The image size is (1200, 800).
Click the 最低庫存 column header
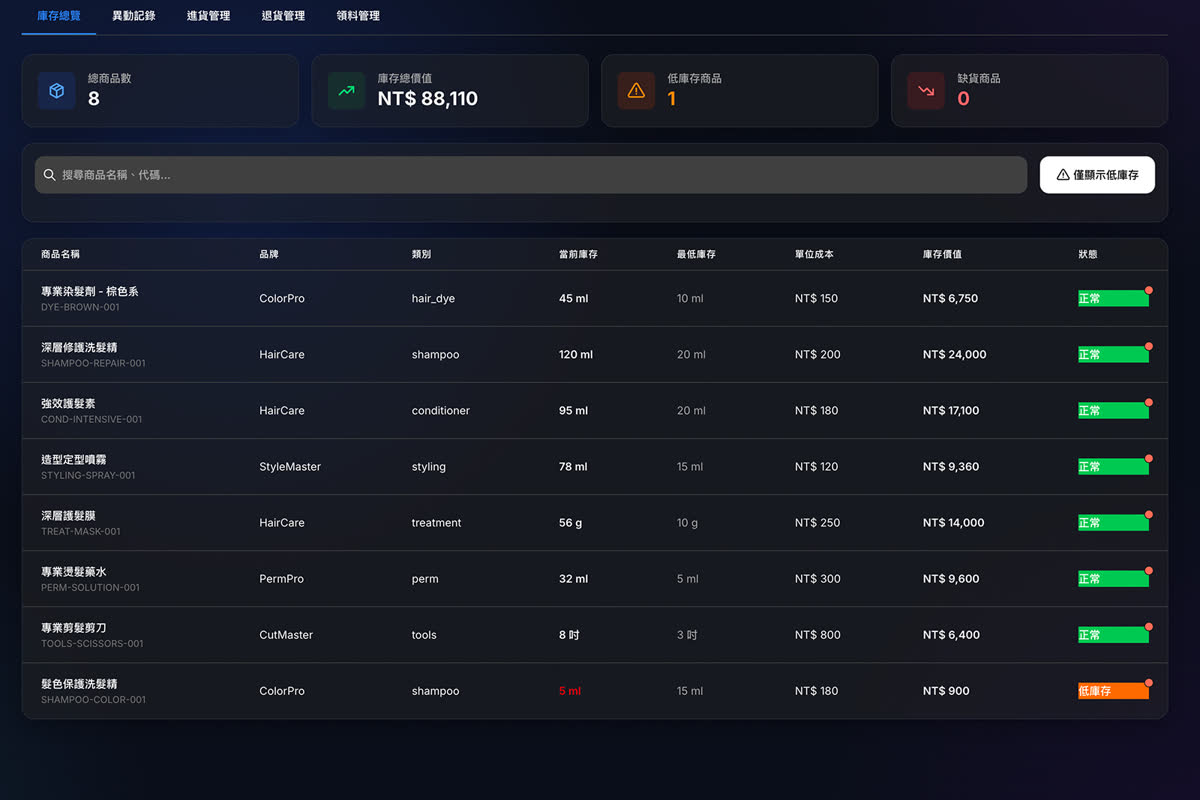click(x=696, y=255)
